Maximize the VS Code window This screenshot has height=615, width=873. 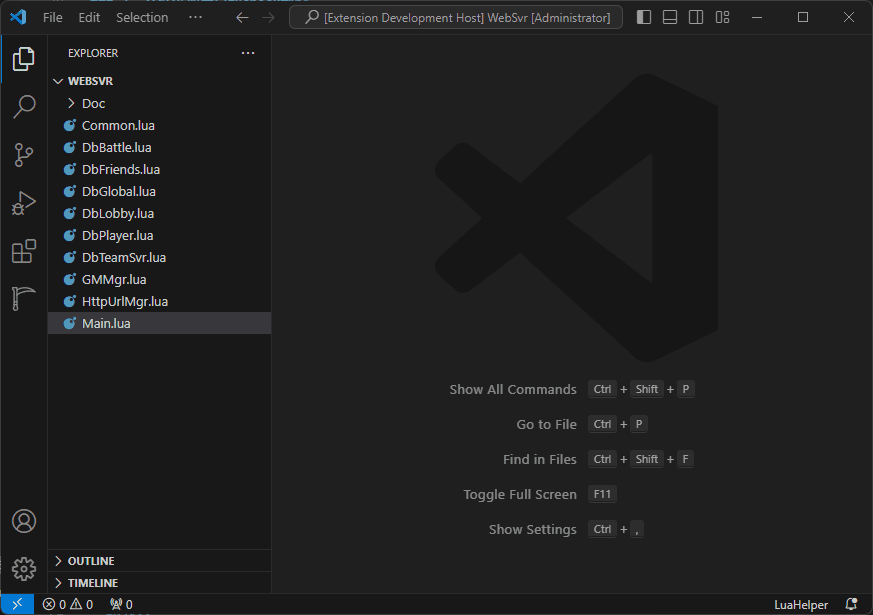(x=802, y=17)
